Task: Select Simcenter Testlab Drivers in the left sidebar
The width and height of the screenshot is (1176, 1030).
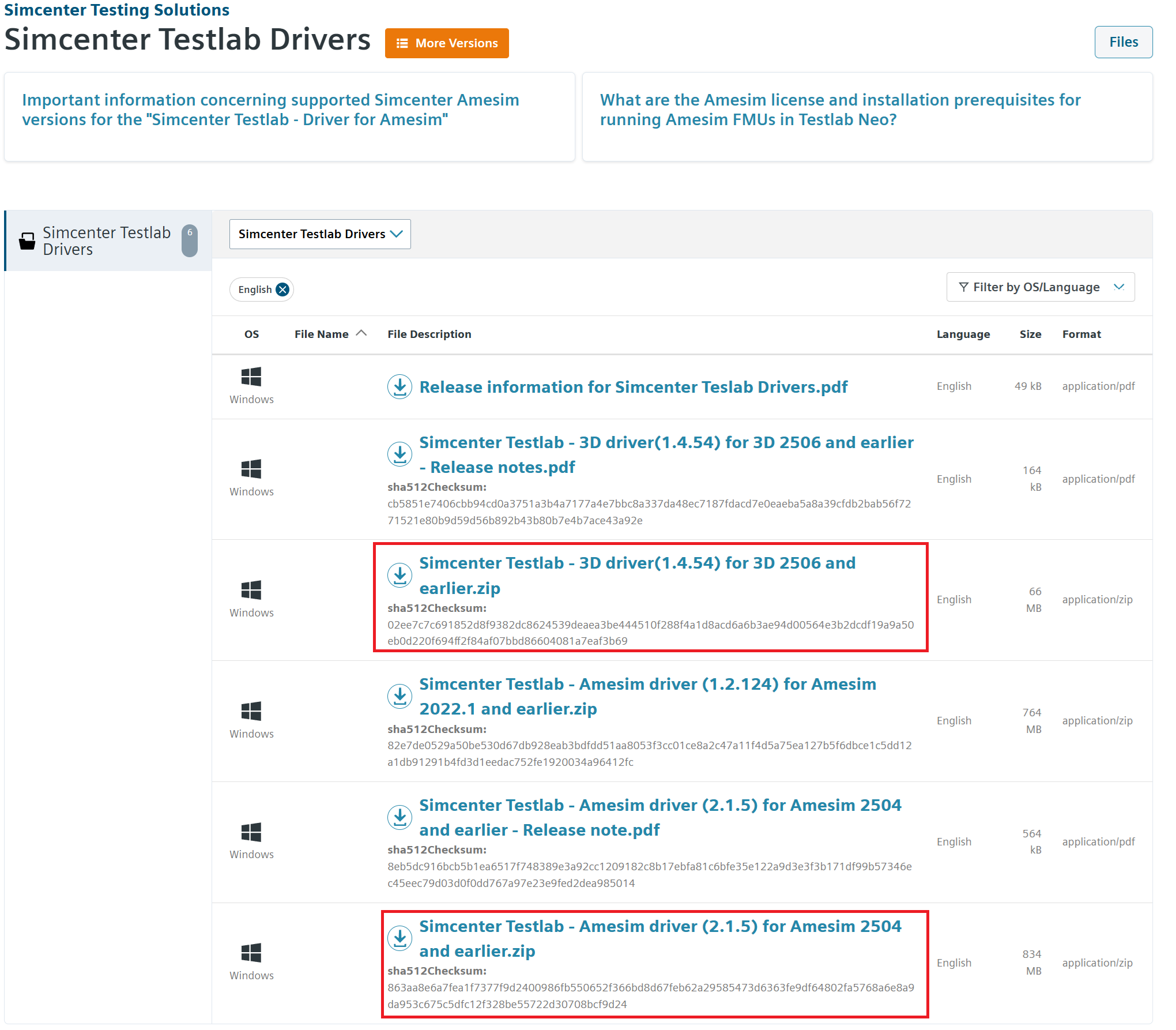Action: pyautogui.click(x=107, y=240)
